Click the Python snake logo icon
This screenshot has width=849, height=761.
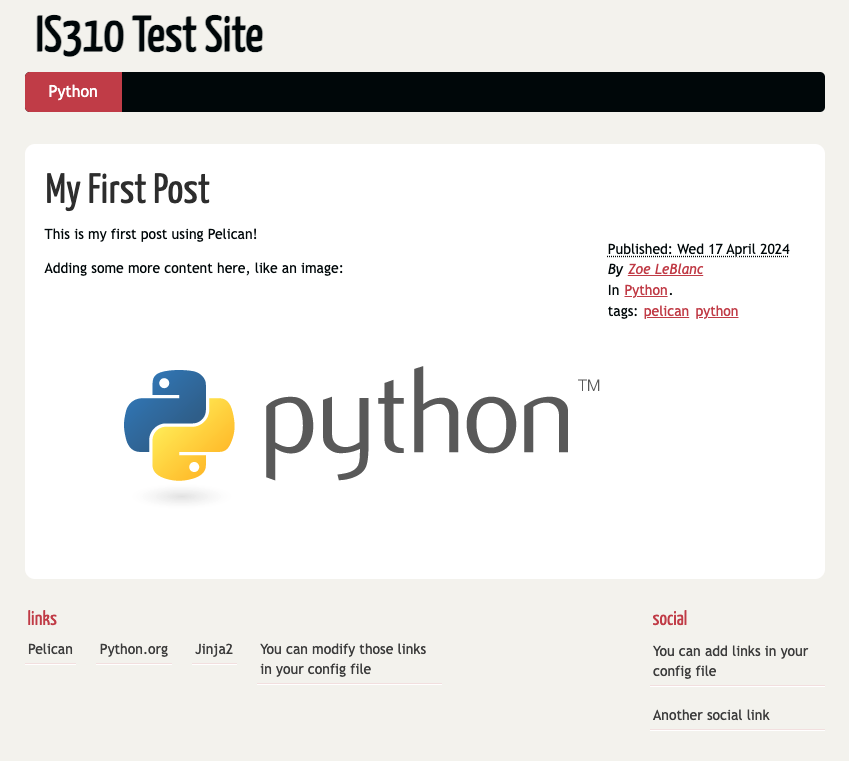[179, 425]
